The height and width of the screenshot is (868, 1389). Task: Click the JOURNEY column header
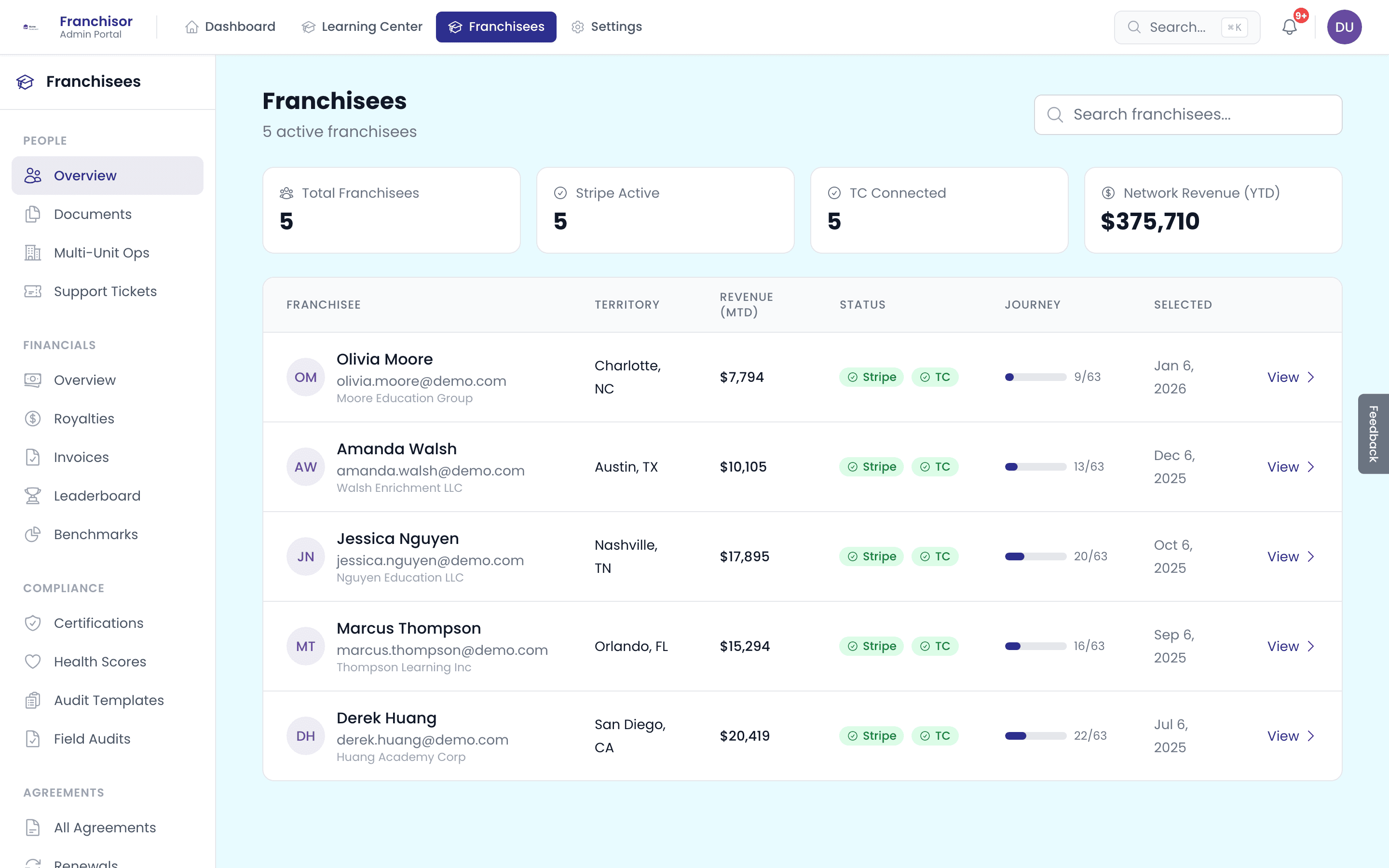1033,305
